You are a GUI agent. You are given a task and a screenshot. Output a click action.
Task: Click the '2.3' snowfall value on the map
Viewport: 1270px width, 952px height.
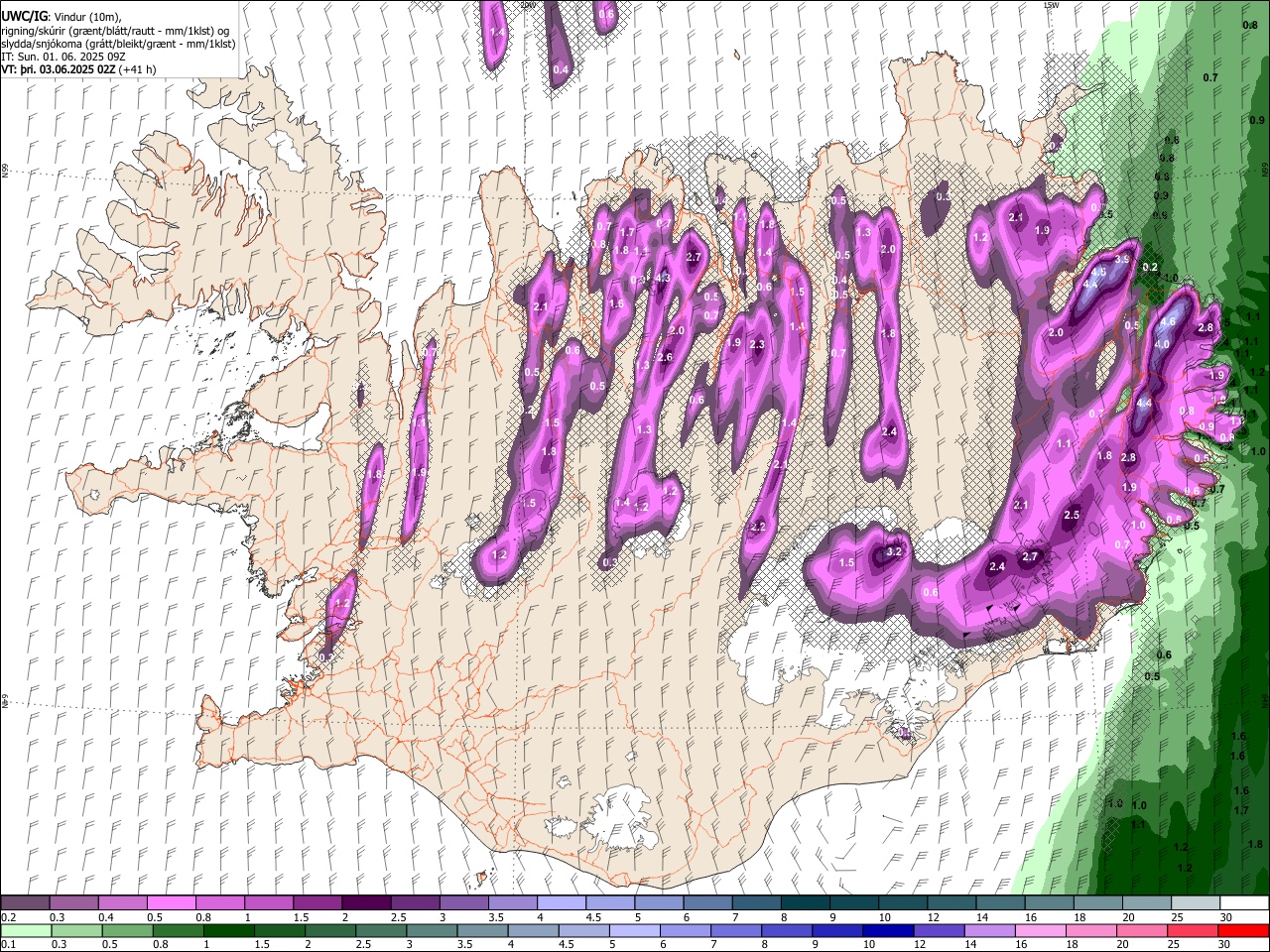[757, 344]
